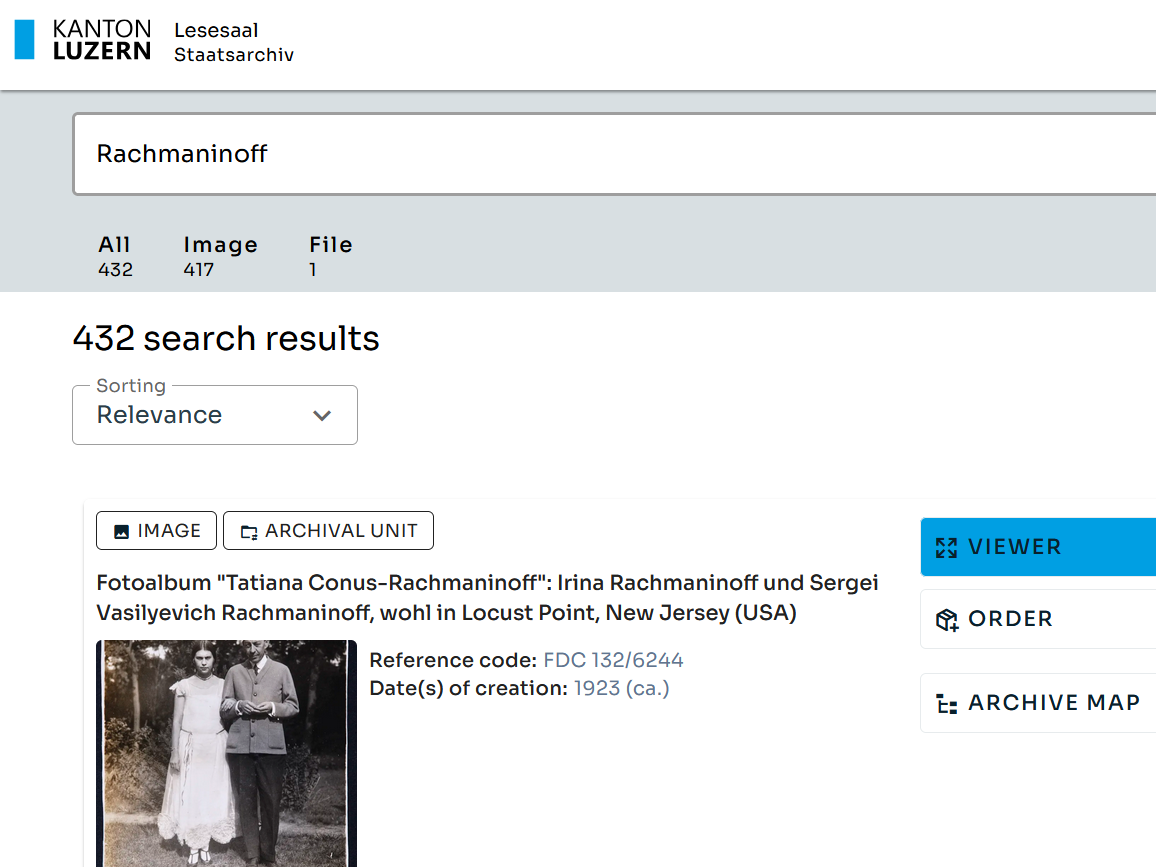Open the Sorting dropdown showing Relevance
Image resolution: width=1156 pixels, height=867 pixels.
click(x=214, y=415)
